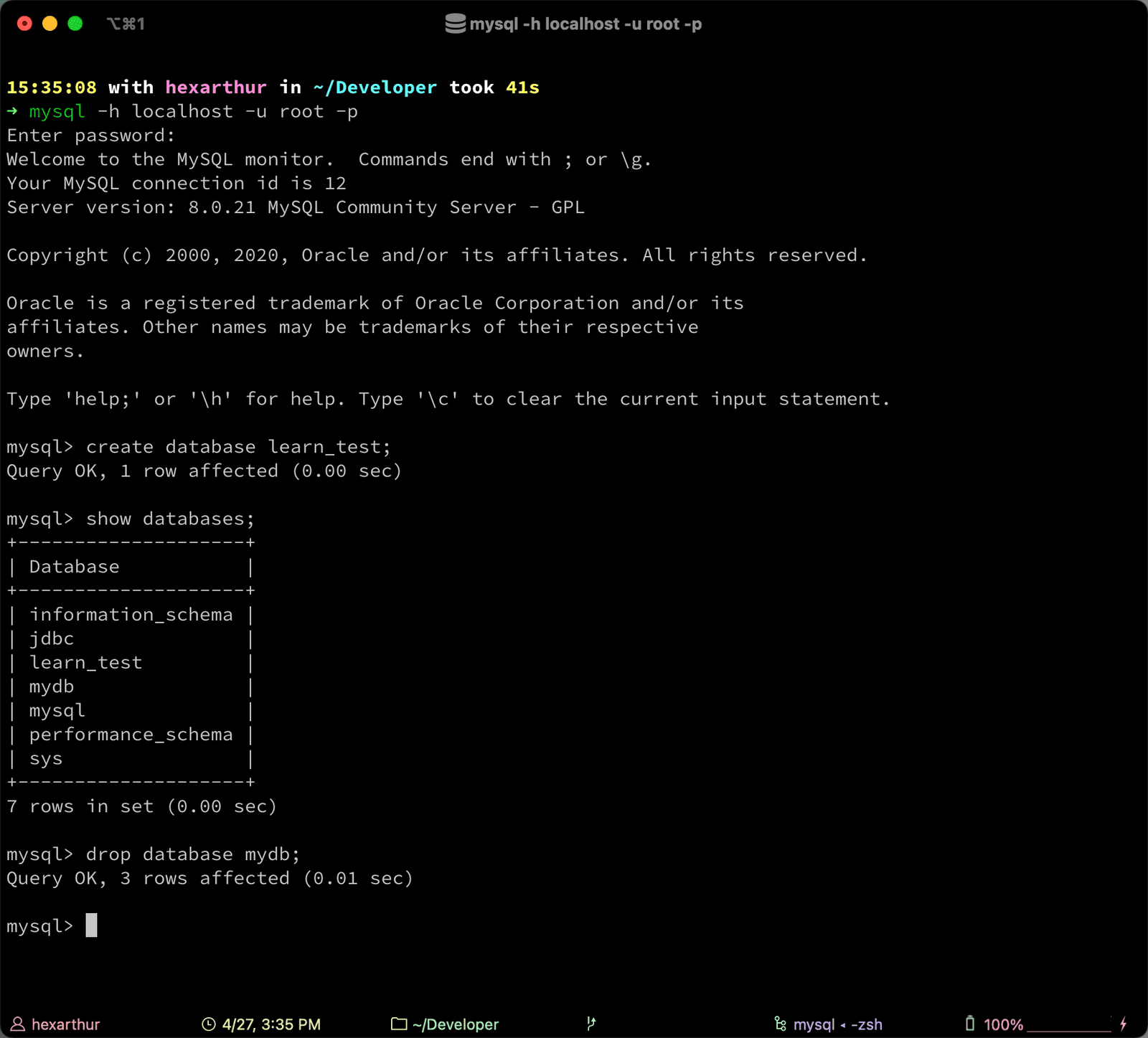Click the 100% battery percentage label

pos(1003,1024)
